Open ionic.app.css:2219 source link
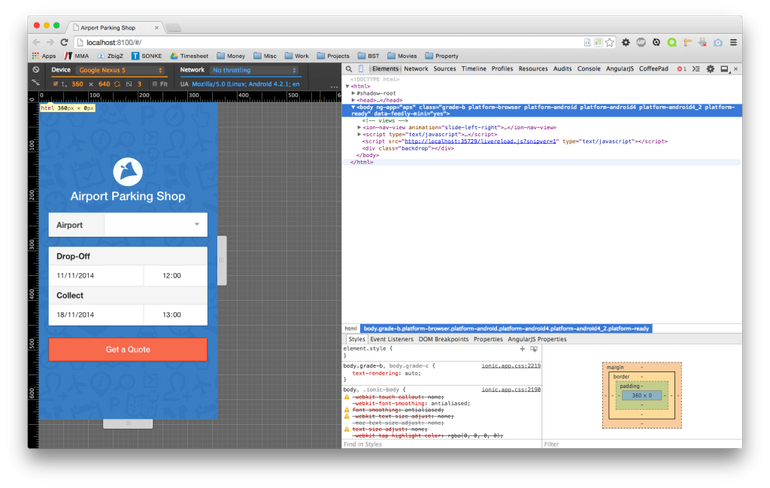Viewport: 770px width, 488px height. pyautogui.click(x=511, y=366)
